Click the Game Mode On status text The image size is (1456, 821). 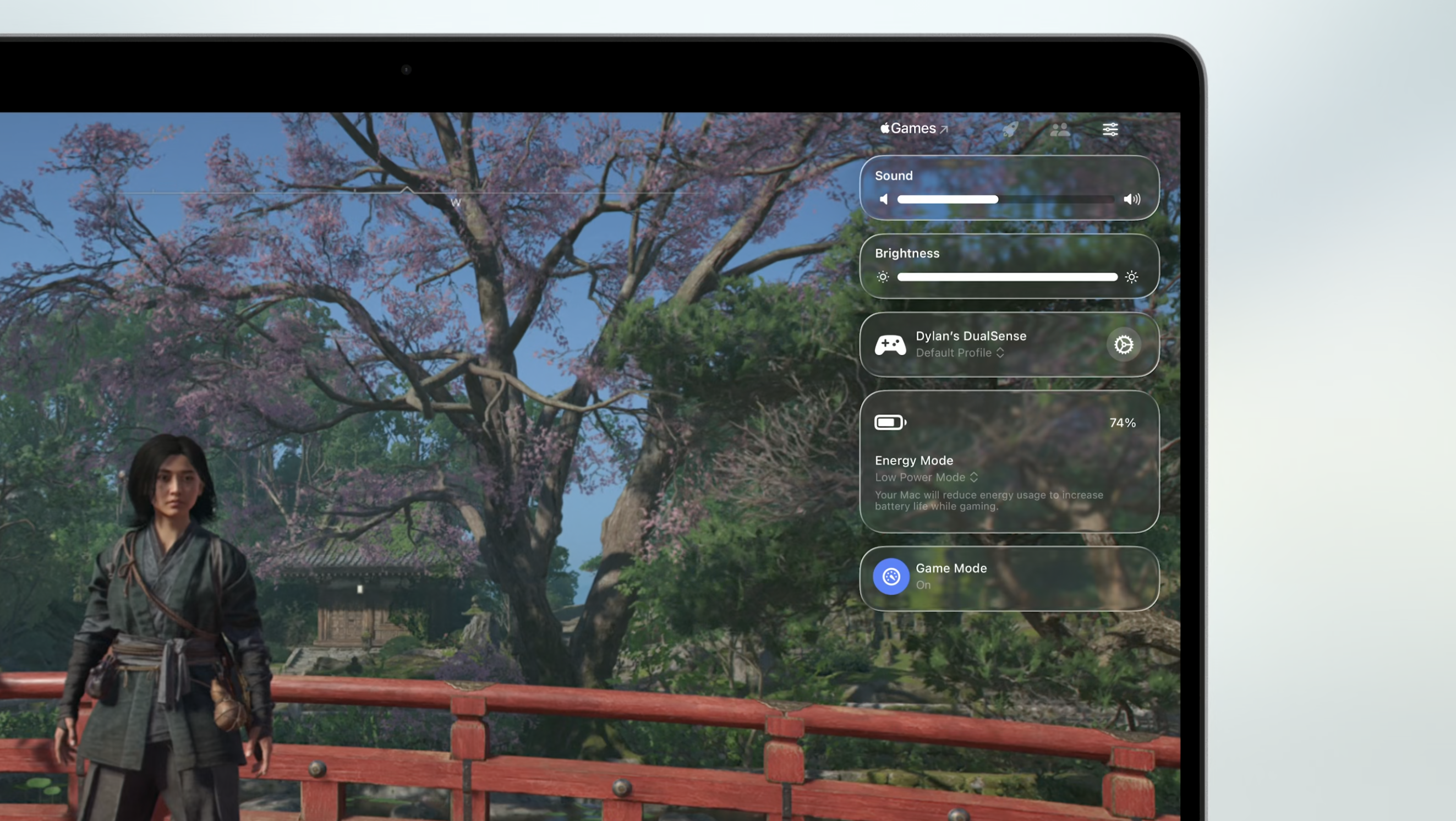pos(923,585)
